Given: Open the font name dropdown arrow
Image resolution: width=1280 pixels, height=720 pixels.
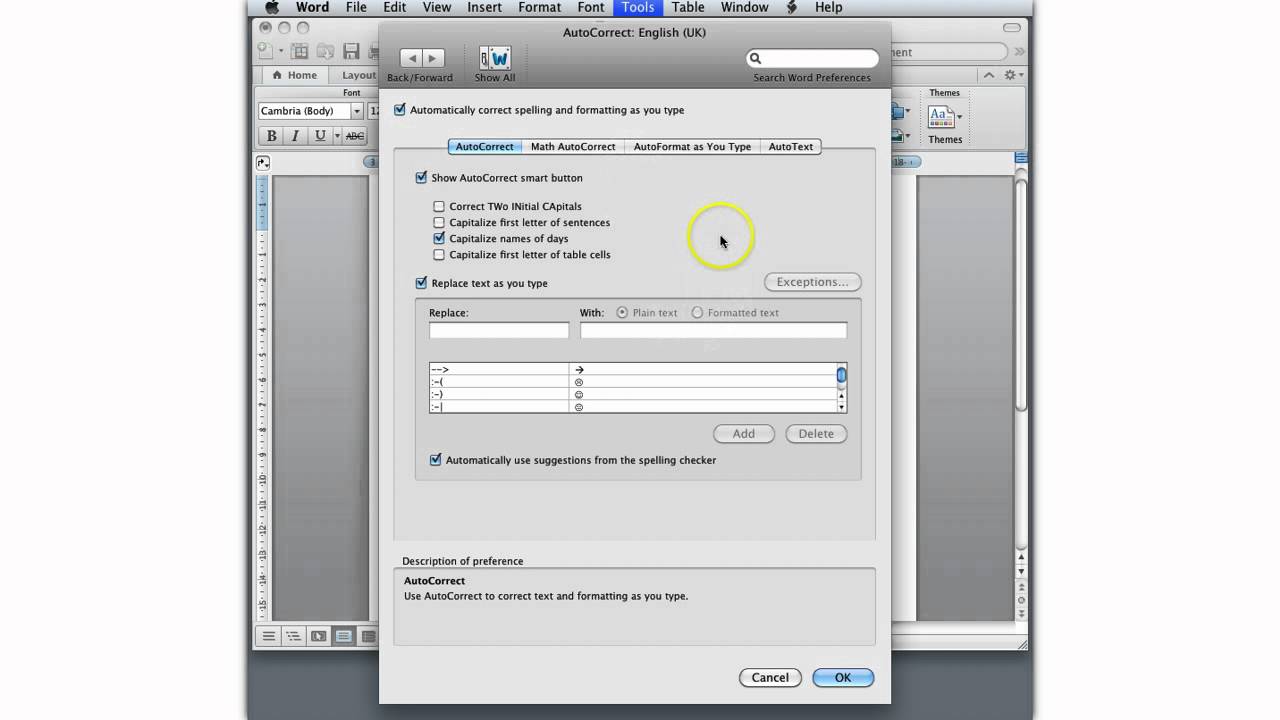Looking at the screenshot, I should point(357,111).
